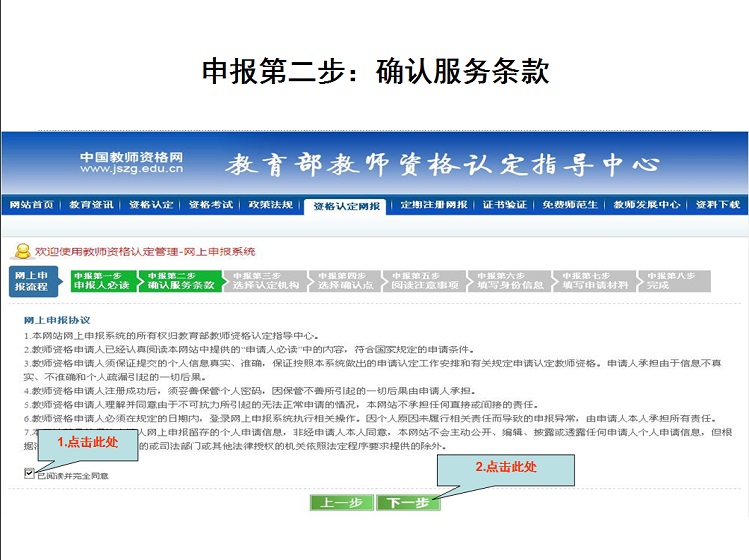Viewport: 749px width, 560px height.
Task: Open the 资料下载 navigation item
Action: coord(717,205)
